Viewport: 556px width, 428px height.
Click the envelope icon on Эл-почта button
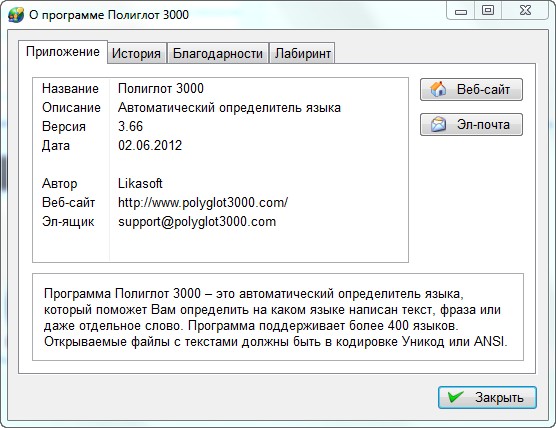(x=439, y=124)
